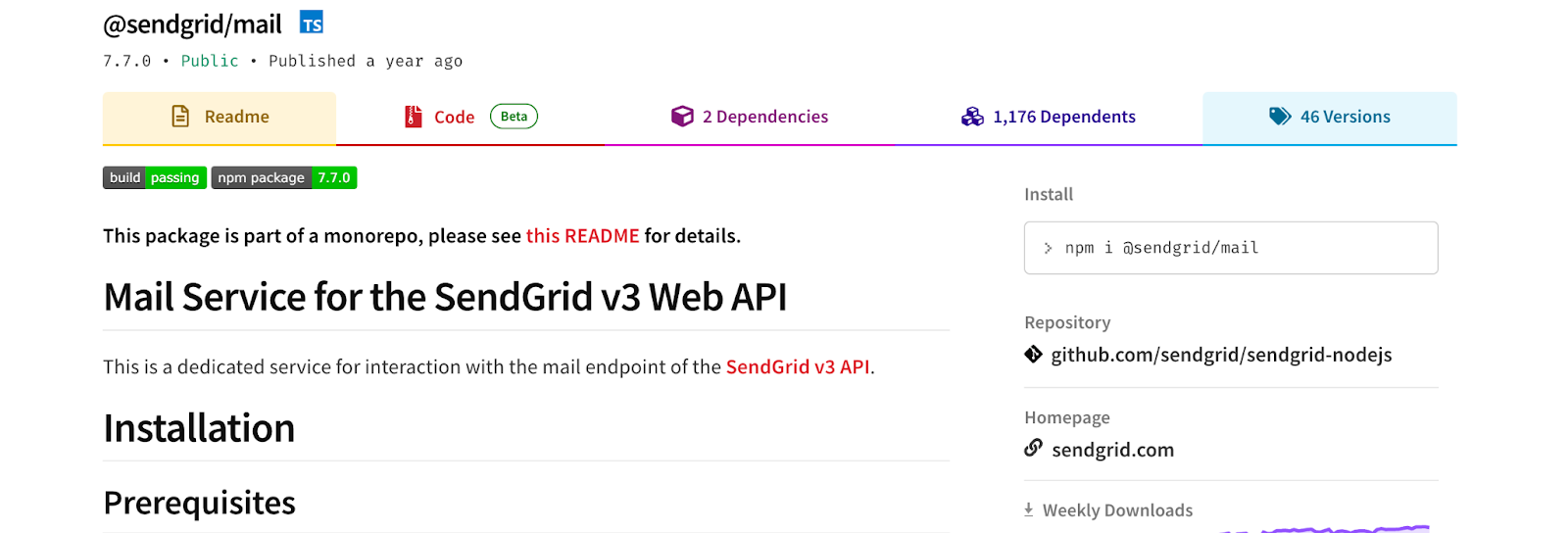Click the Readme document icon
The image size is (1568, 533).
pos(180,117)
